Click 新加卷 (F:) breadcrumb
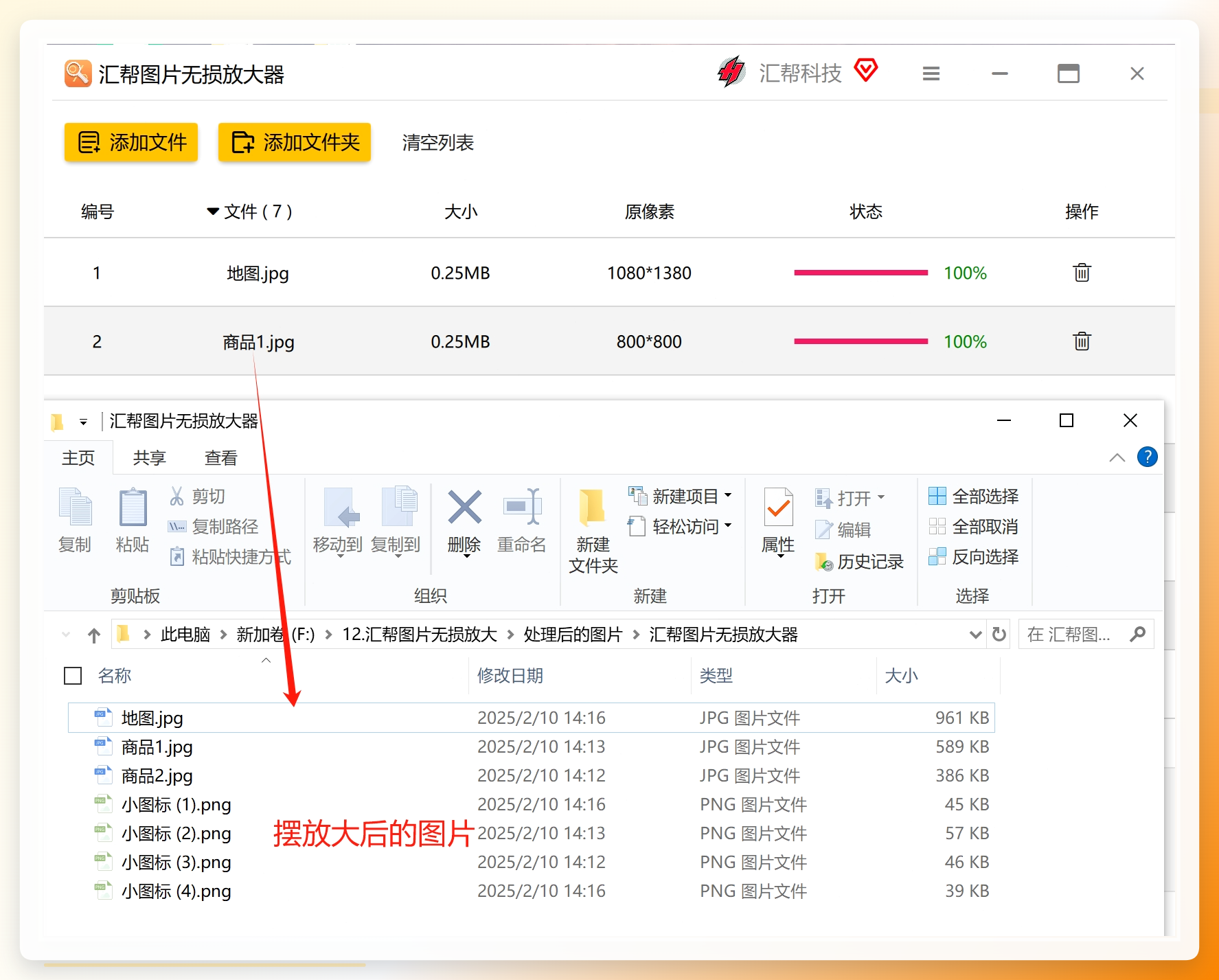 (275, 635)
